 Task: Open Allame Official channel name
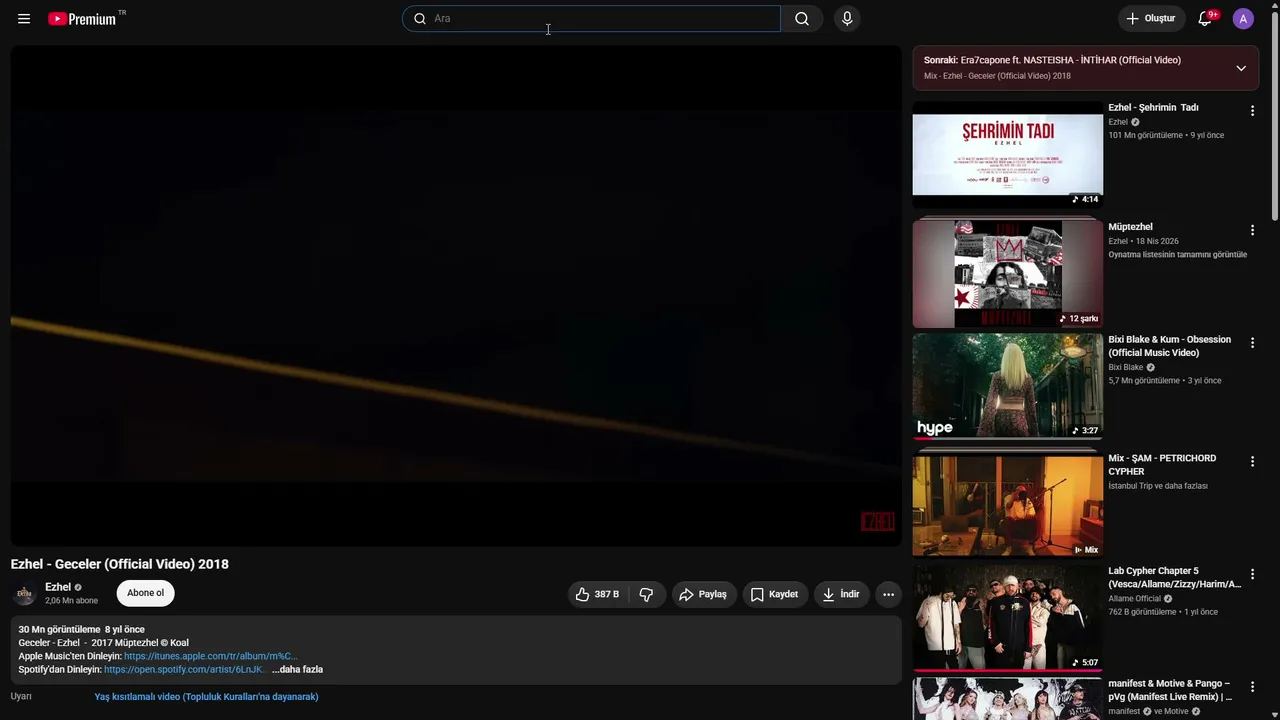[x=1135, y=599]
